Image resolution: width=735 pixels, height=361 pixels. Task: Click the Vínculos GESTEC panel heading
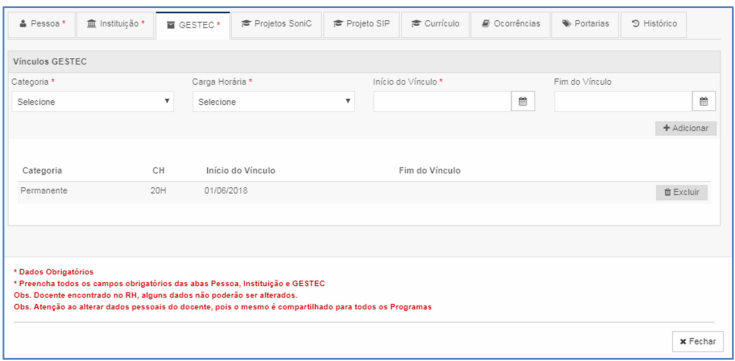(x=50, y=62)
